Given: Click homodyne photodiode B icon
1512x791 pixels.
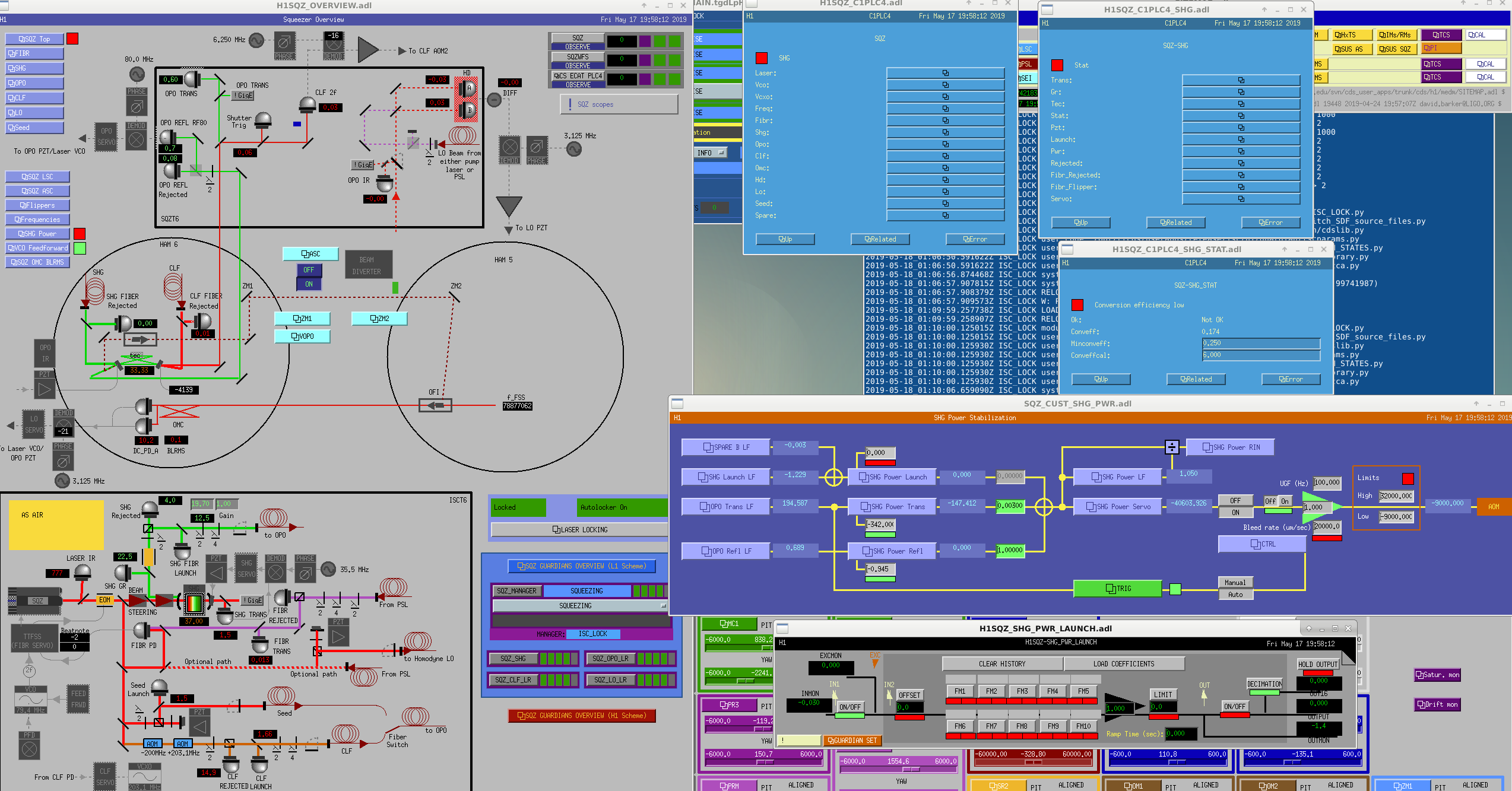Looking at the screenshot, I should coord(467,110).
